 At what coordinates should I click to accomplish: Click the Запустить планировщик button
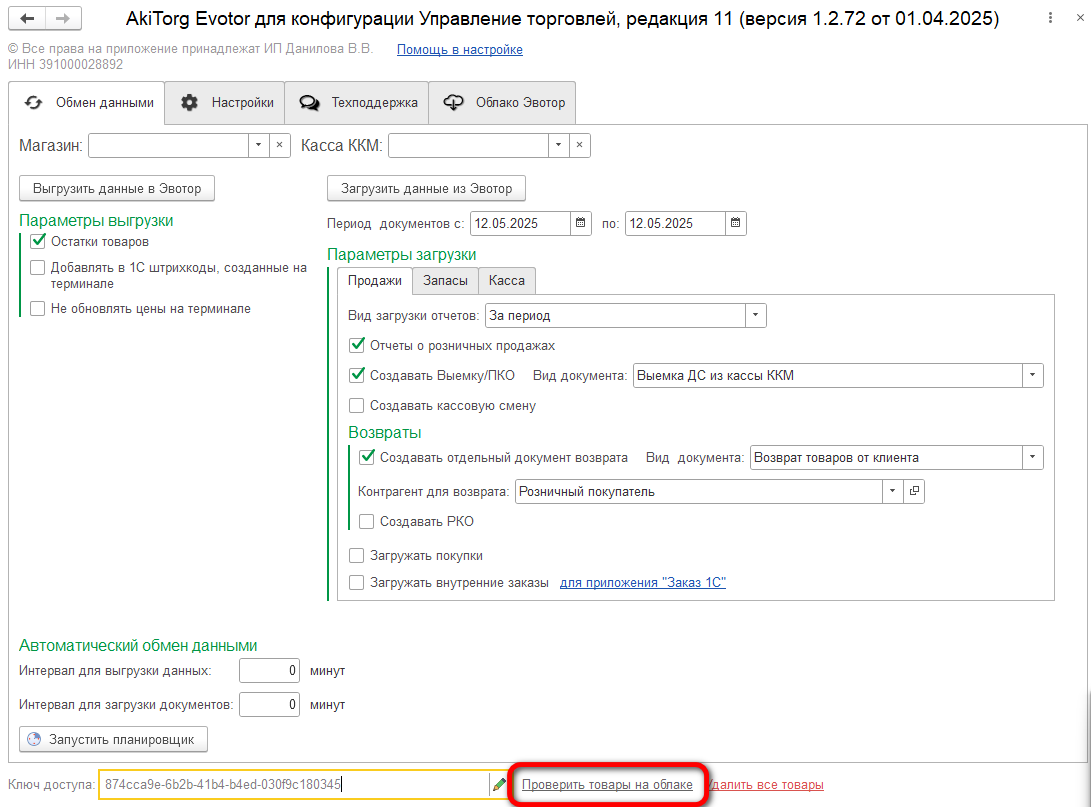tap(113, 739)
